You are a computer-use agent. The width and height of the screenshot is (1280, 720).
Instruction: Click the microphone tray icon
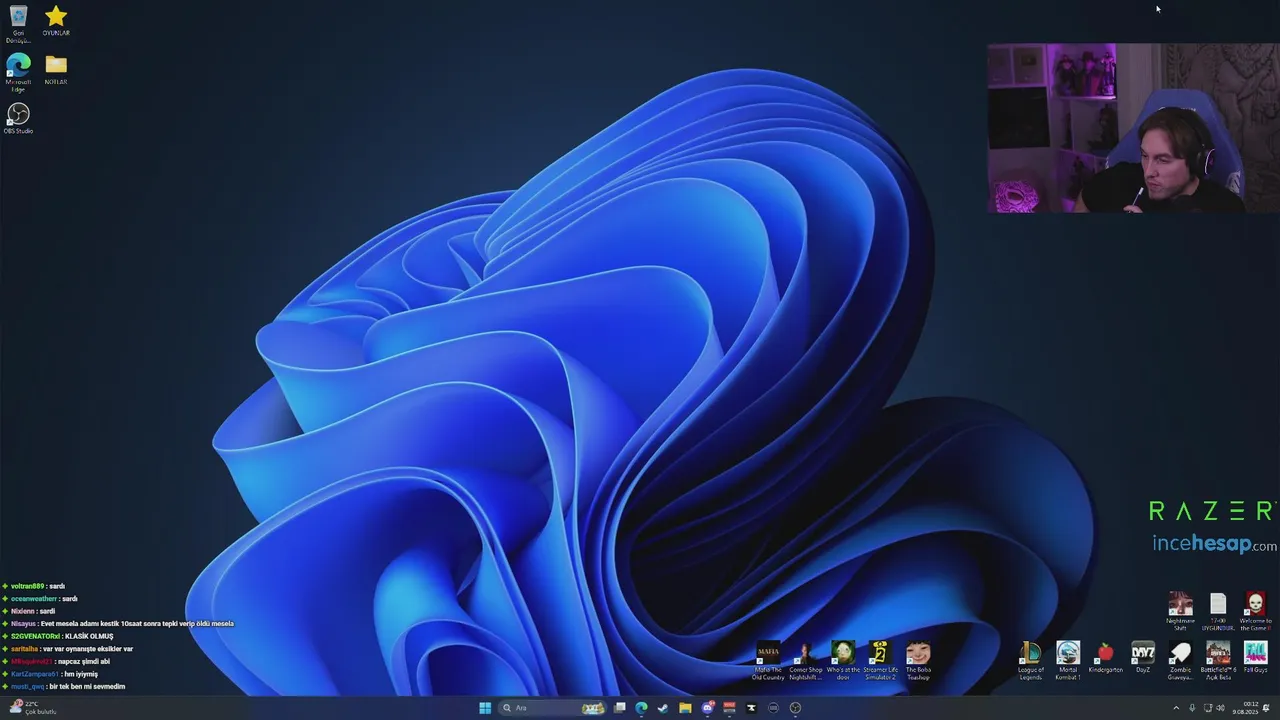point(1192,708)
